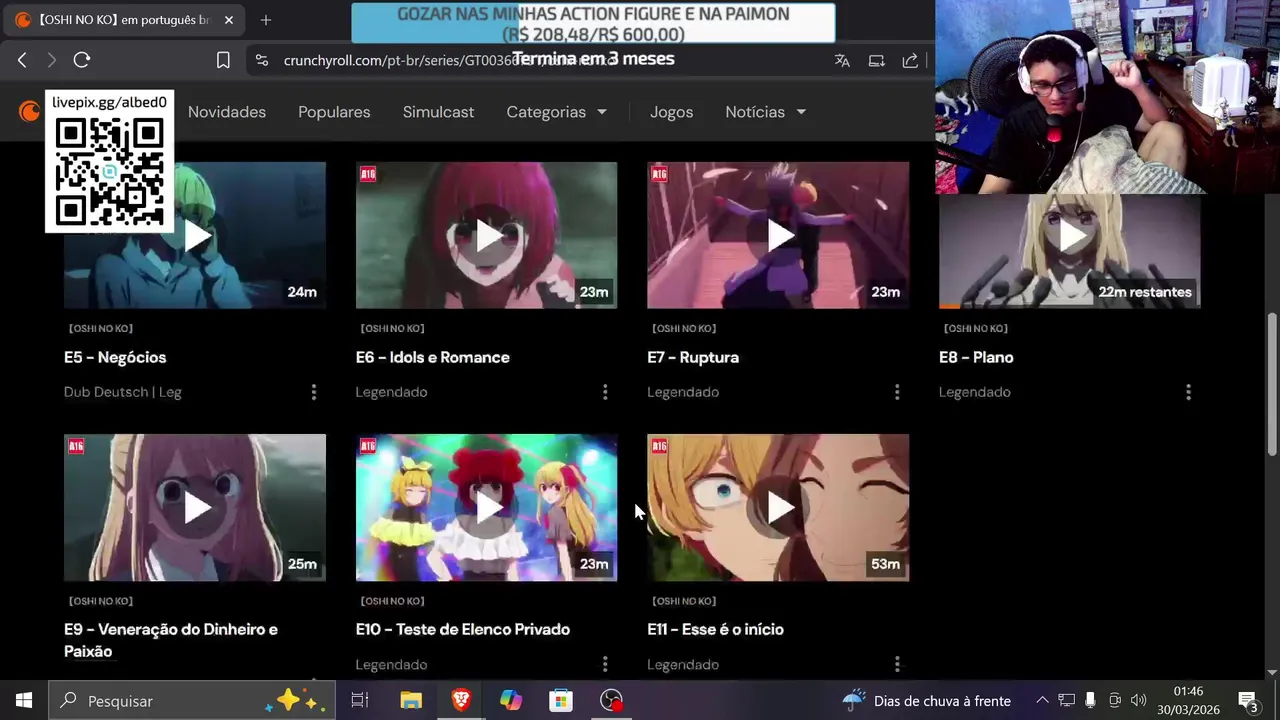
Task: Go back with the browser back arrow
Action: [22, 60]
